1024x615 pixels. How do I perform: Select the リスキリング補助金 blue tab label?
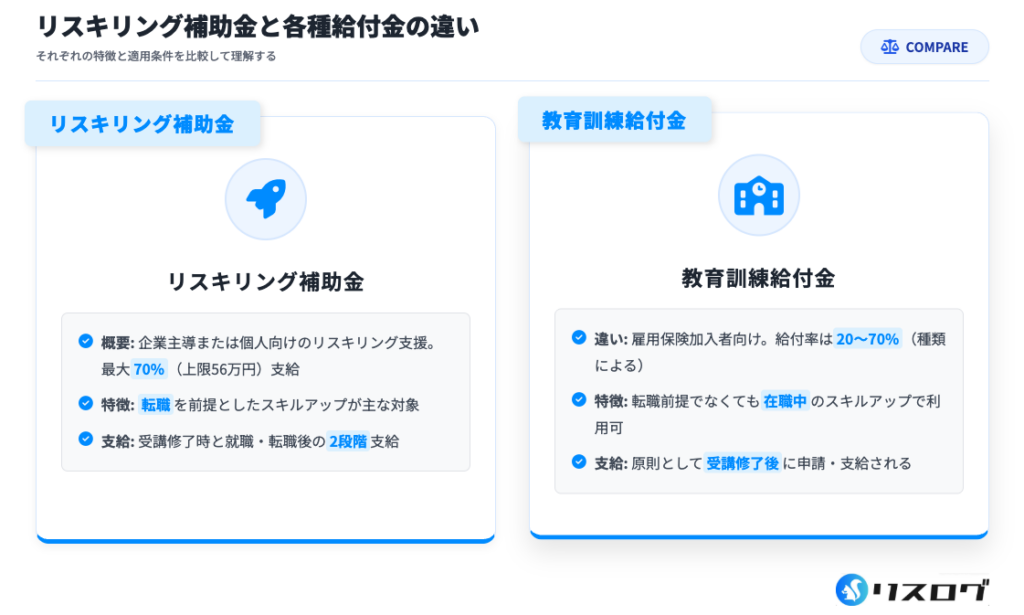pos(142,124)
